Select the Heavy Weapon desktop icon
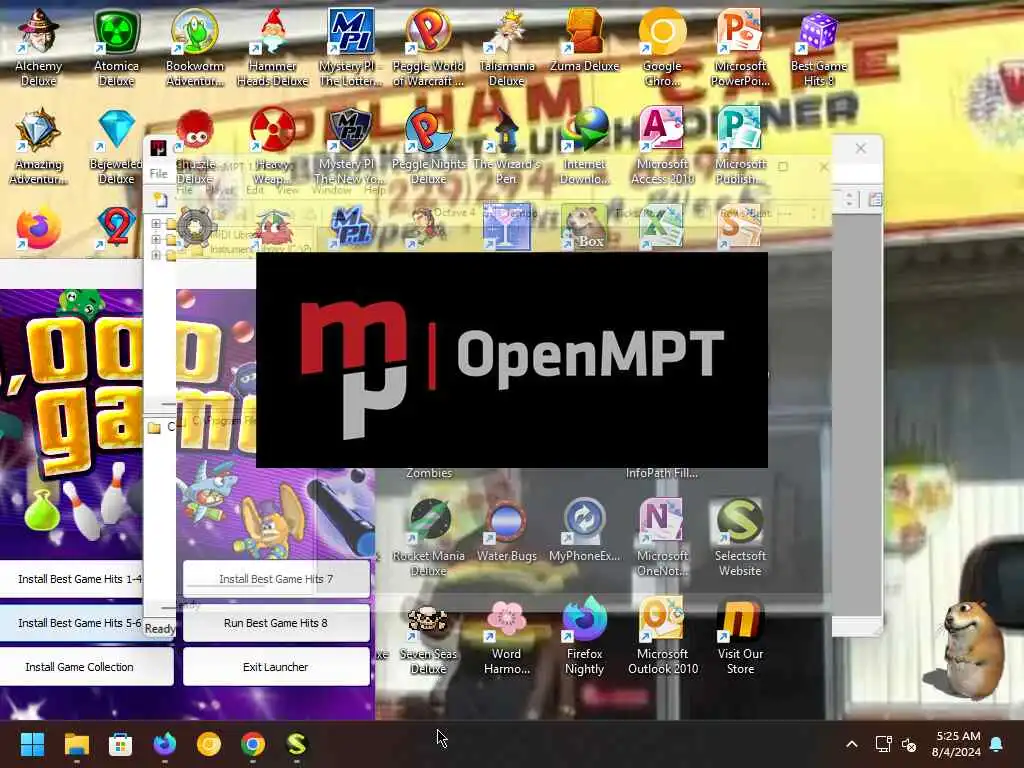This screenshot has height=768, width=1024. (x=272, y=145)
